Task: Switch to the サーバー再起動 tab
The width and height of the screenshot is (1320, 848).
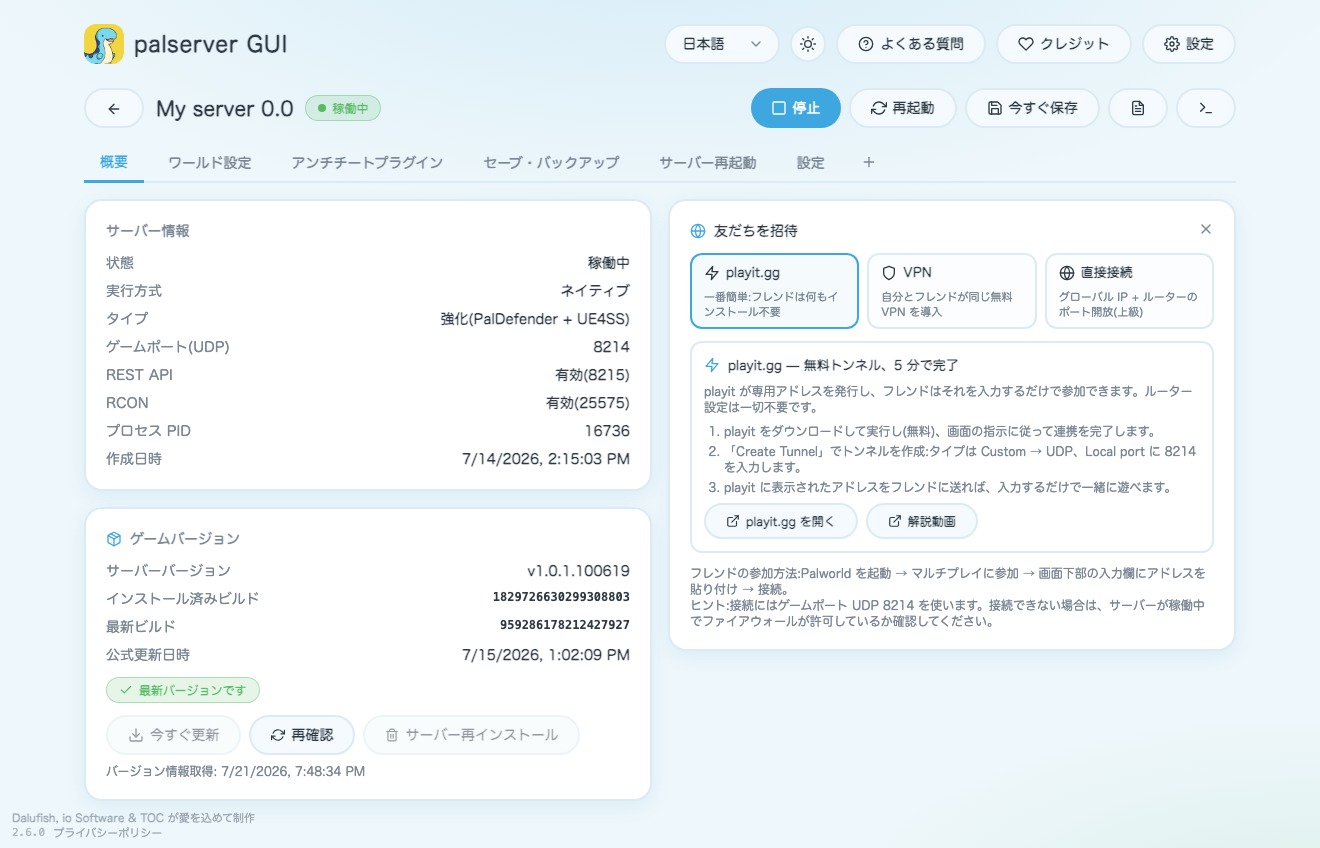Action: click(x=708, y=162)
